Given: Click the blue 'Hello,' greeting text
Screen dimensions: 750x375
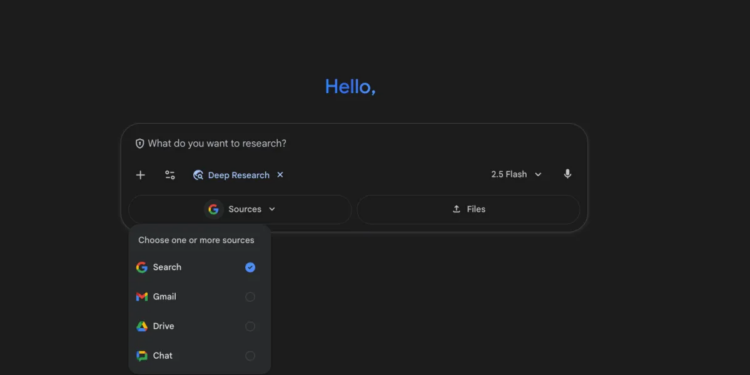Looking at the screenshot, I should tap(351, 87).
